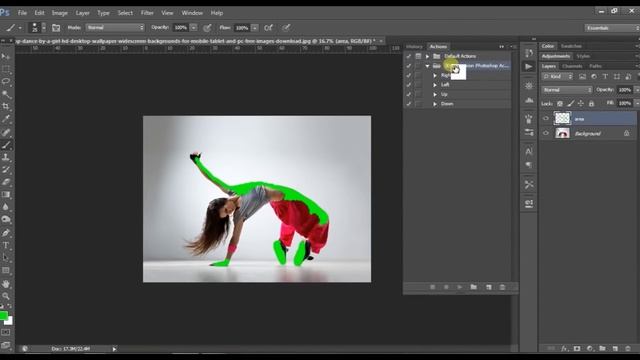Open the File menu
This screenshot has height=360, width=640.
[x=22, y=13]
